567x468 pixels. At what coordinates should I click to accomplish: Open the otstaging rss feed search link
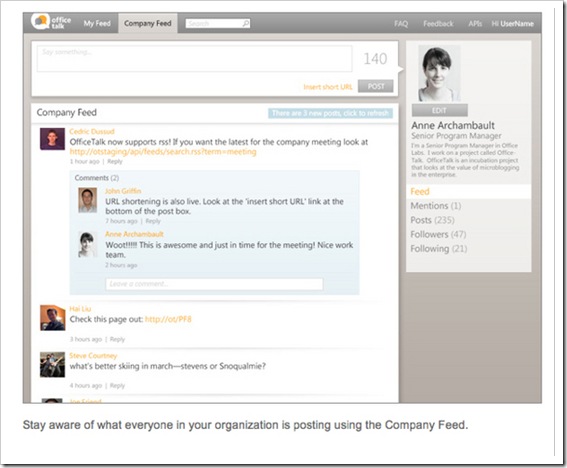point(163,152)
